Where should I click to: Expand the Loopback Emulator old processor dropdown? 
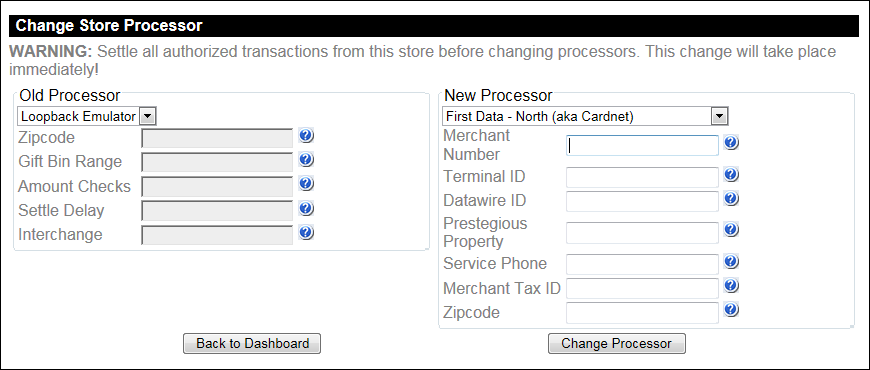[87, 116]
